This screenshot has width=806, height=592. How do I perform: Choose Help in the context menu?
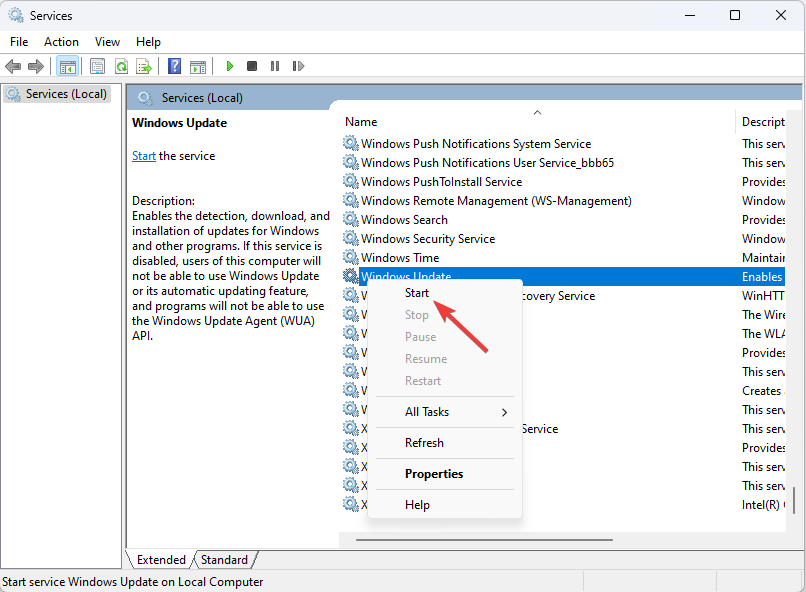(445, 505)
